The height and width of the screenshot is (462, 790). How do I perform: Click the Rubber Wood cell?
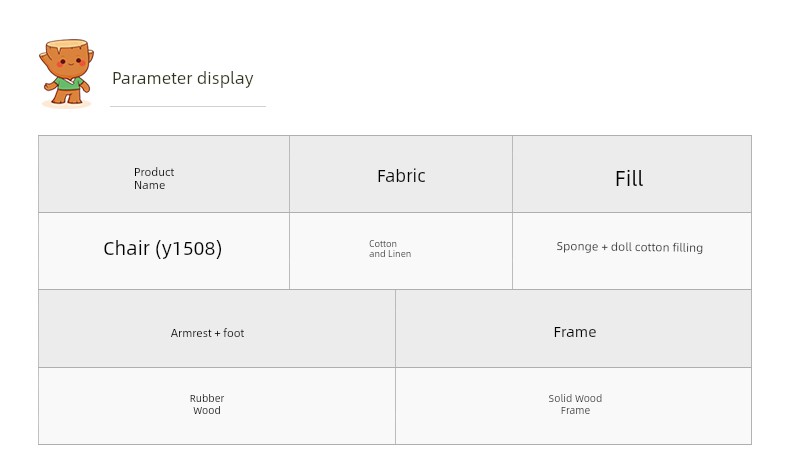[217, 406]
